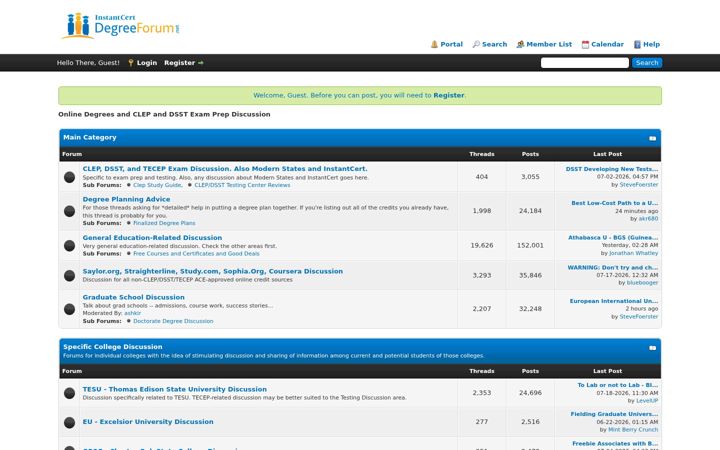Viewport: 720px width, 450px height.
Task: Click status icon for Excelsior University forum
Action: click(69, 422)
